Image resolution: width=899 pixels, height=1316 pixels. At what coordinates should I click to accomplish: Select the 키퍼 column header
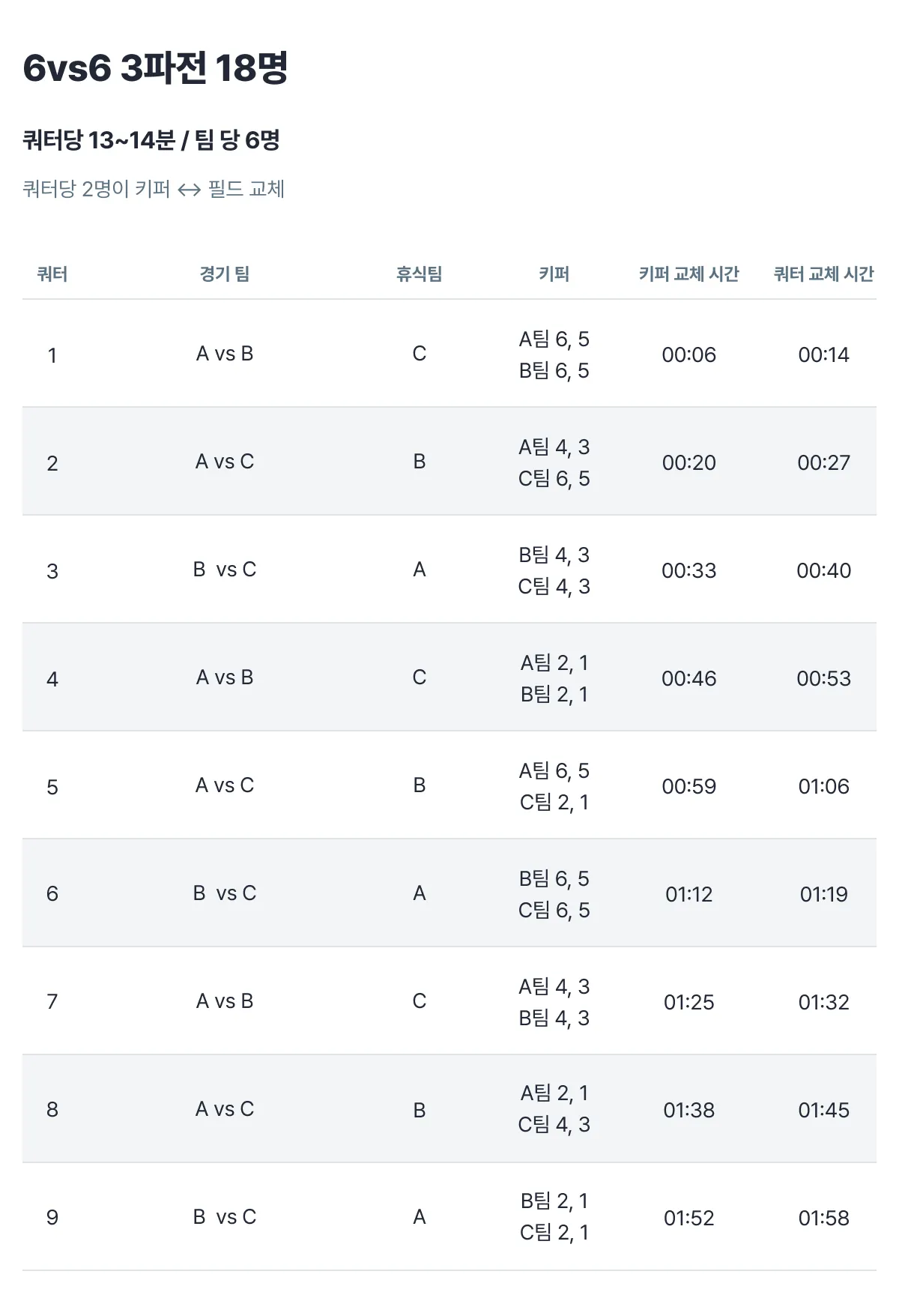[x=554, y=274]
